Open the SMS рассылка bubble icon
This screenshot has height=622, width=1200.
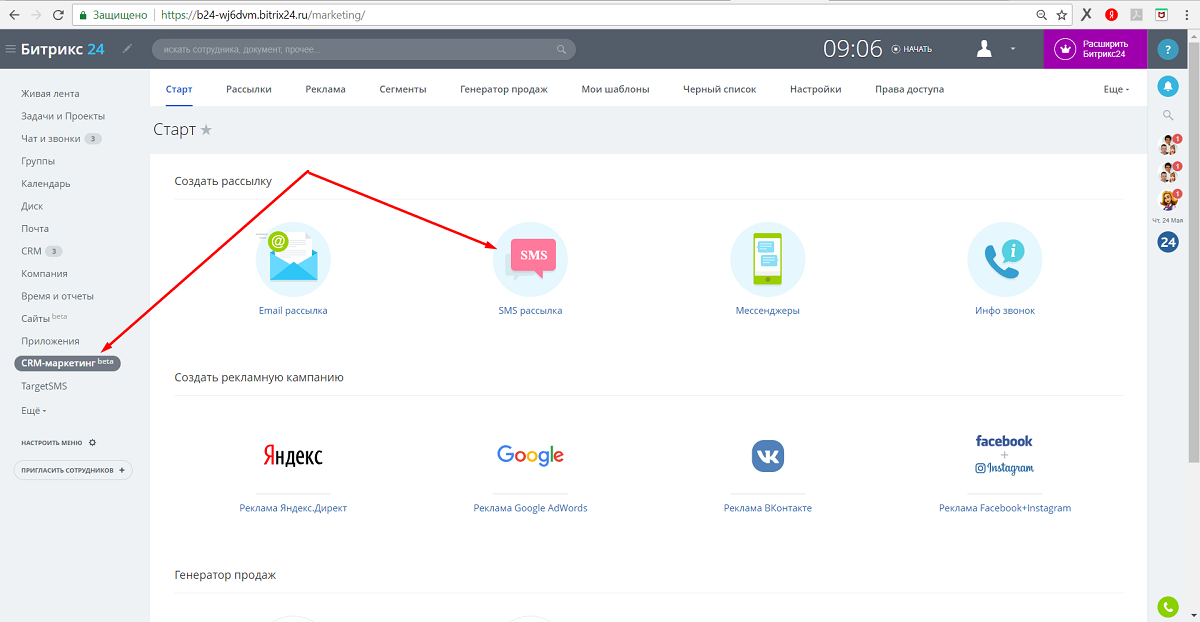click(x=530, y=259)
